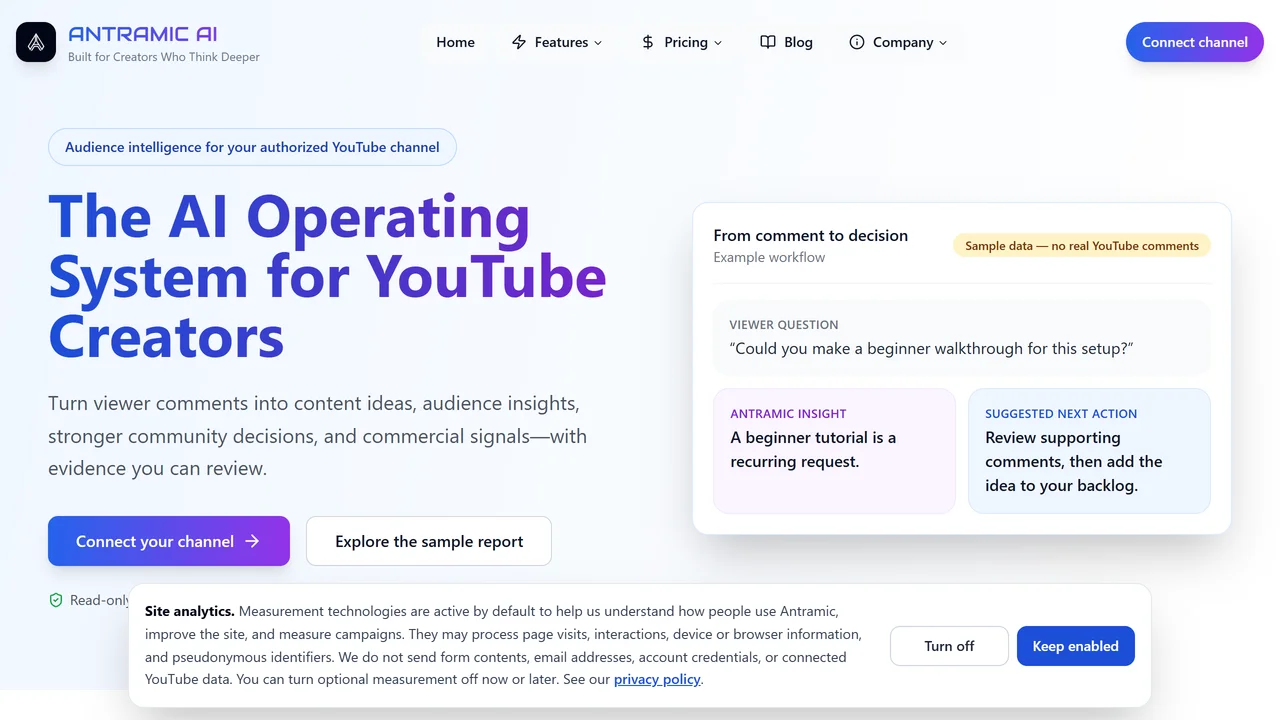Open the Blog nav label
This screenshot has height=720, width=1280.
(x=798, y=42)
